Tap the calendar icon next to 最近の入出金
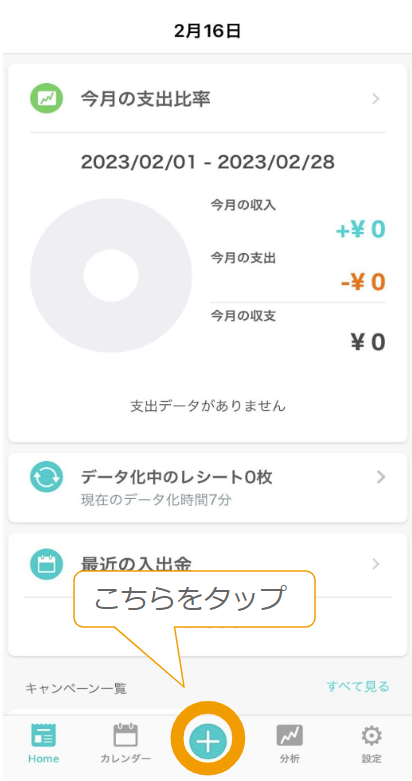The image size is (412, 781). [x=46, y=564]
